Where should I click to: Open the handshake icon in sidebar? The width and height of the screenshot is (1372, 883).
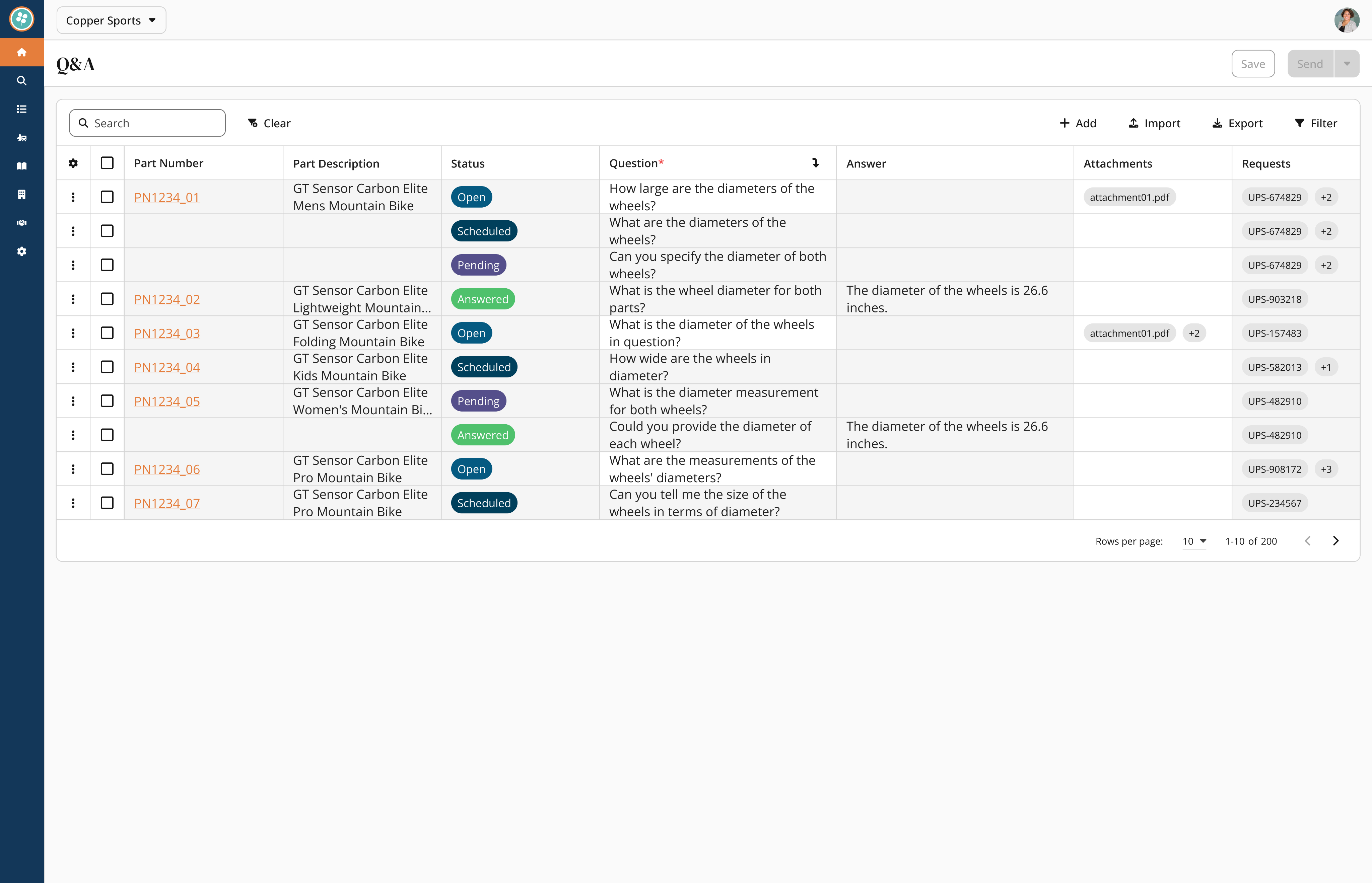pos(22,223)
